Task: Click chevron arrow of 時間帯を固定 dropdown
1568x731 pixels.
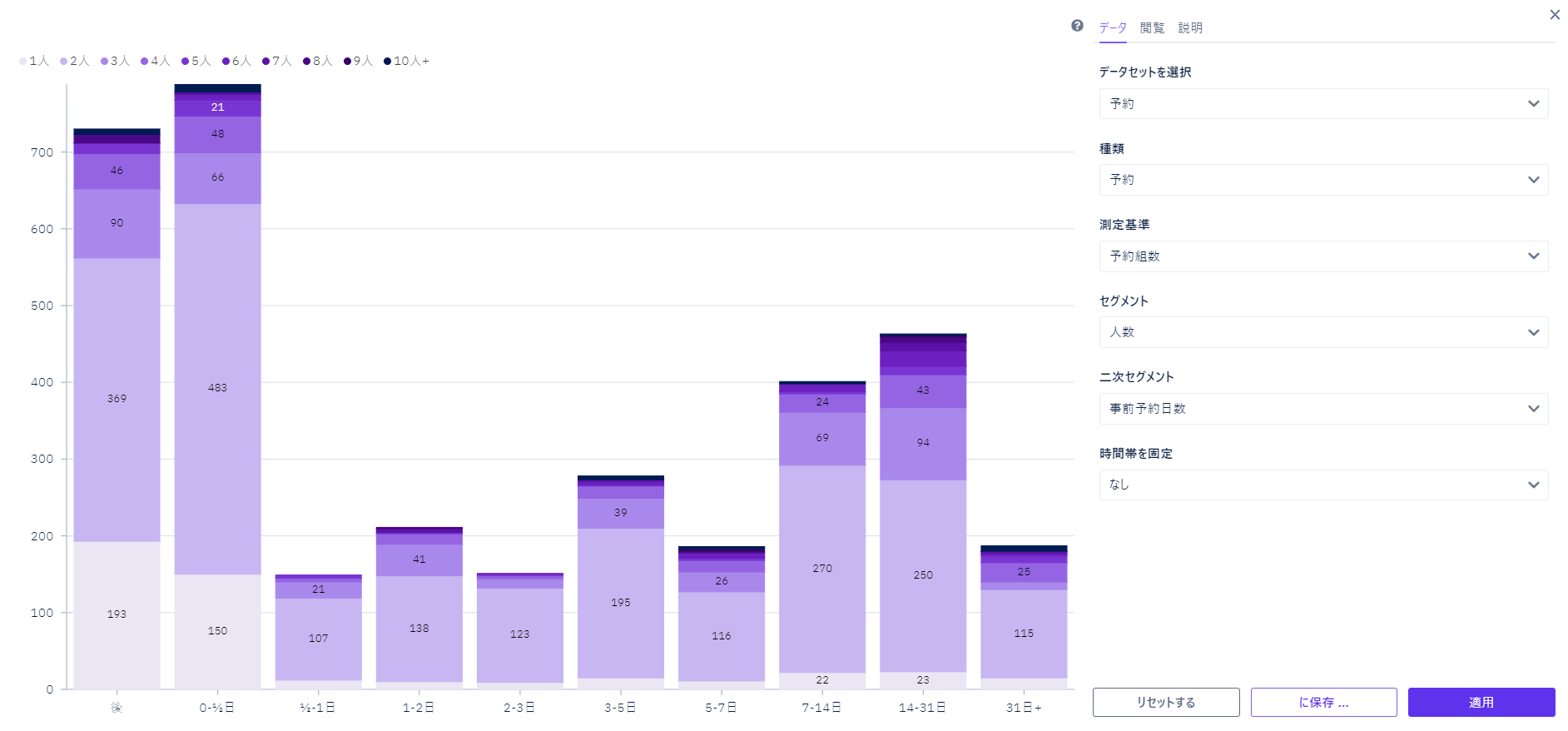Action: [x=1533, y=485]
